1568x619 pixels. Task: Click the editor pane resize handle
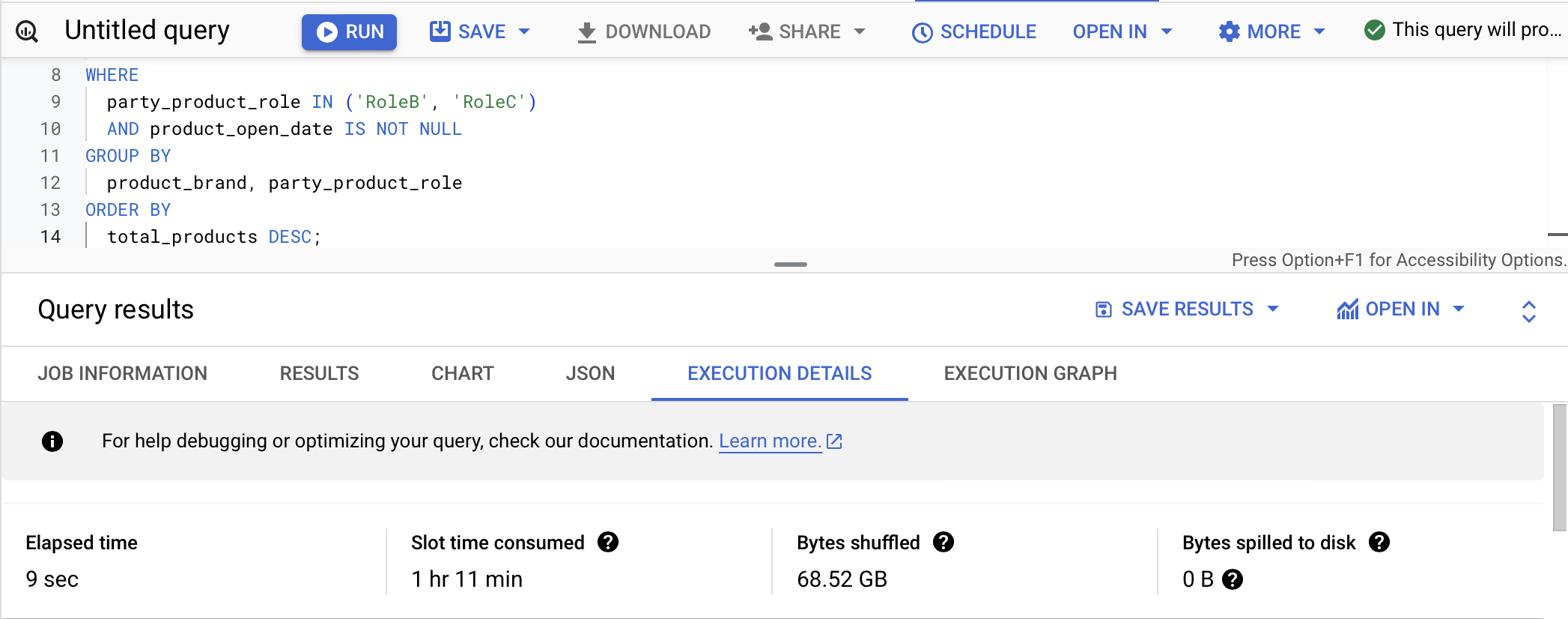coord(791,265)
